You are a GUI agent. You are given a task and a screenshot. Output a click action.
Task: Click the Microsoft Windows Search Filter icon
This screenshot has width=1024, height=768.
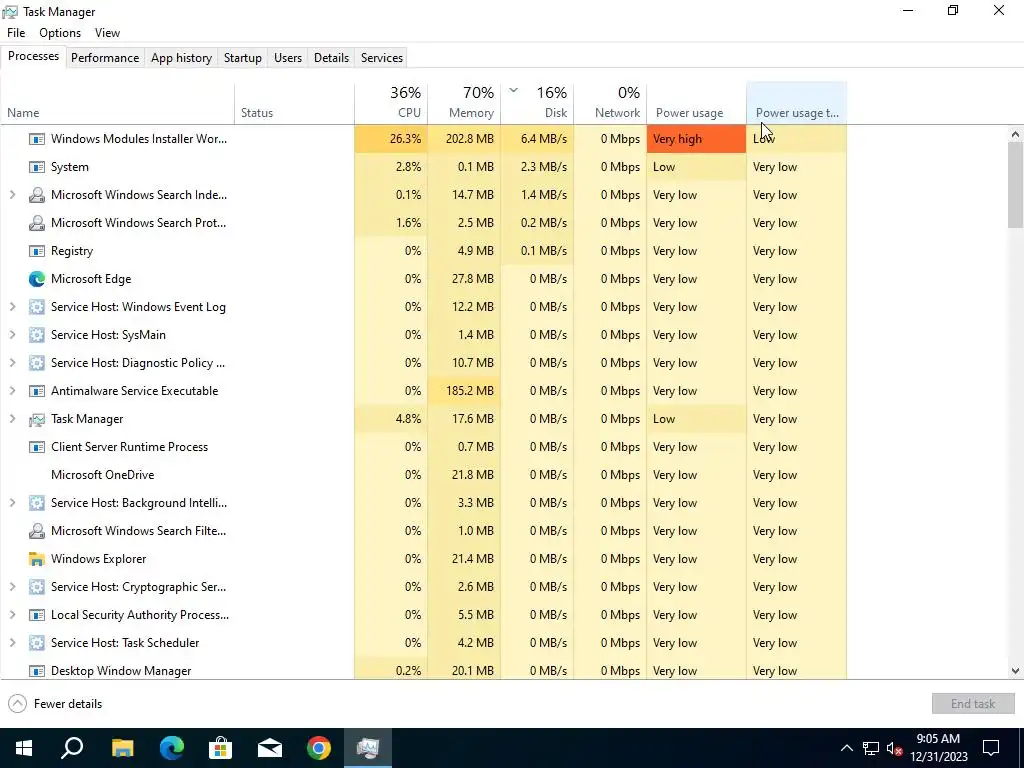[x=37, y=531]
